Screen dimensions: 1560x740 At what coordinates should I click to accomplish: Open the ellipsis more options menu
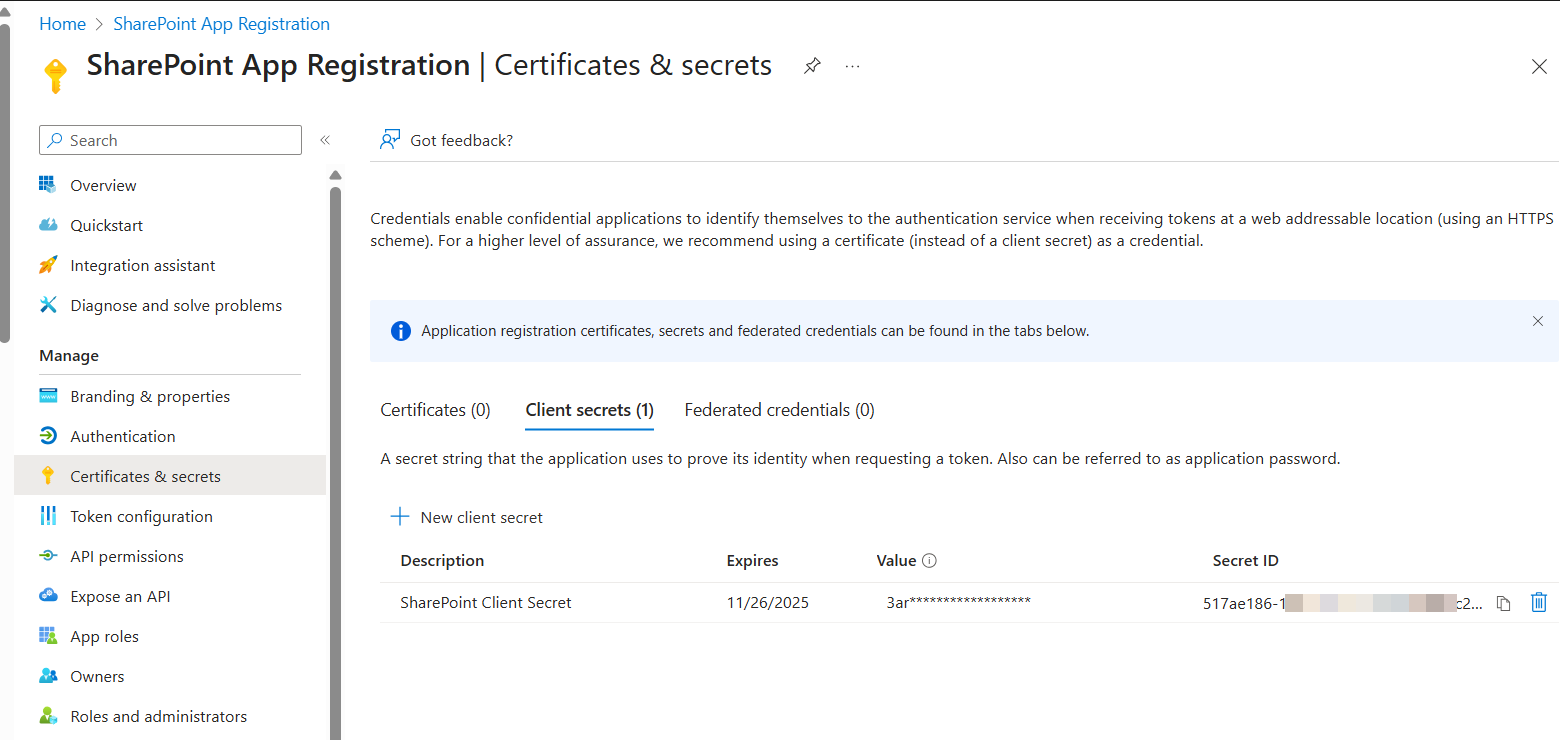[852, 66]
